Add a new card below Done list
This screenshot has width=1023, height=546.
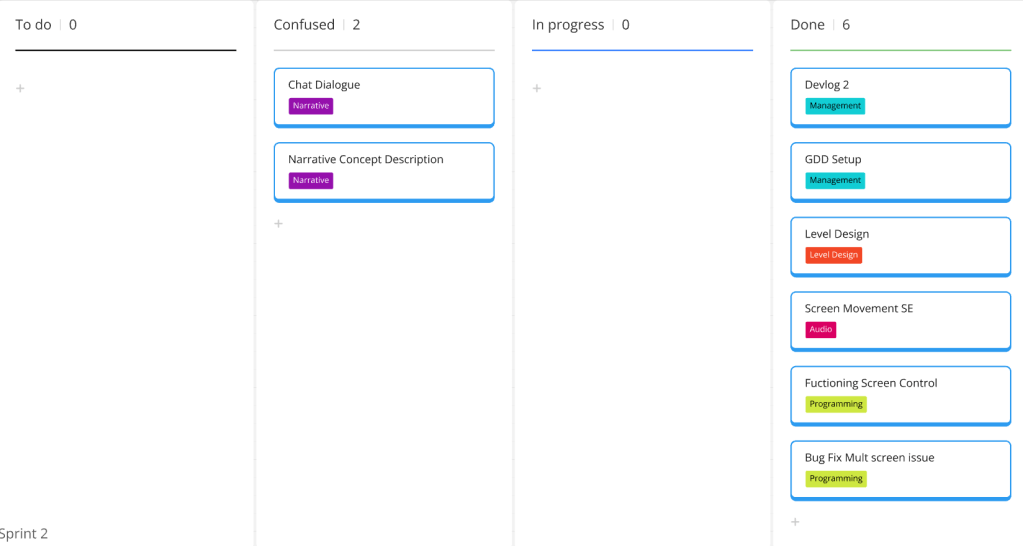(x=796, y=522)
